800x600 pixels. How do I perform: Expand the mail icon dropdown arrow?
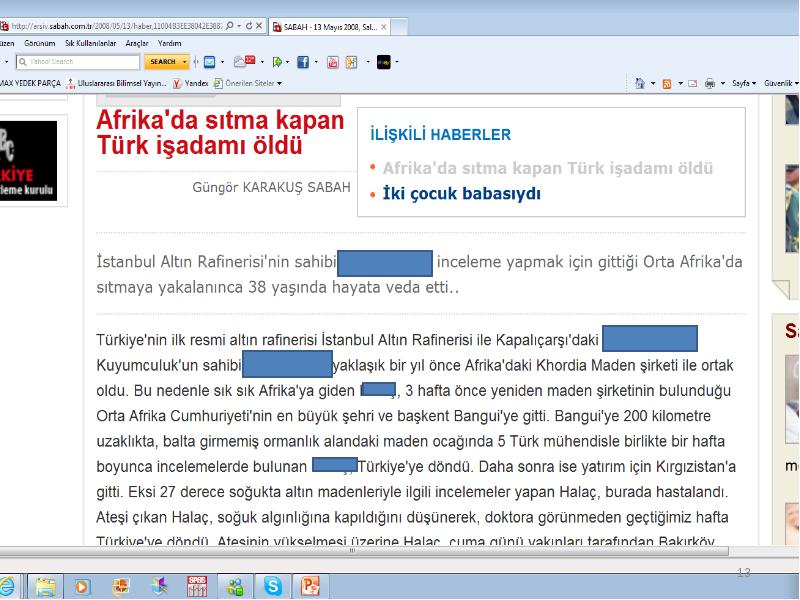(x=222, y=62)
